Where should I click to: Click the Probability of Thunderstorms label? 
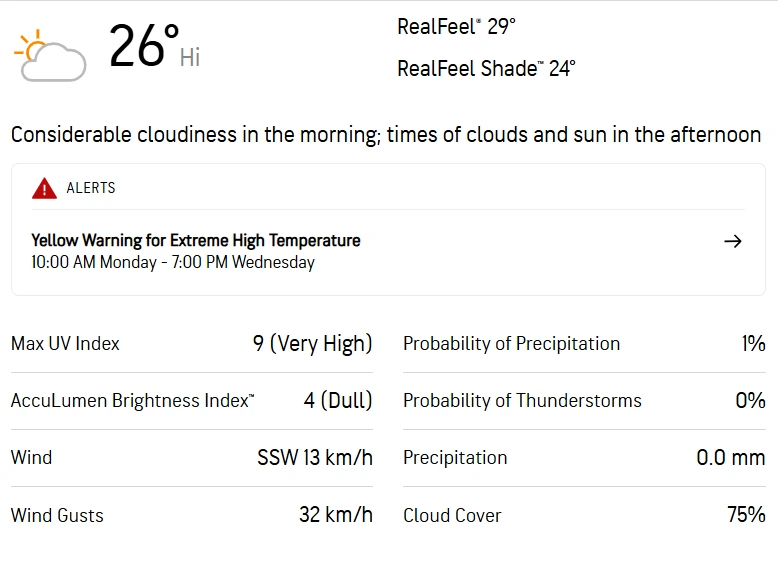(522, 401)
